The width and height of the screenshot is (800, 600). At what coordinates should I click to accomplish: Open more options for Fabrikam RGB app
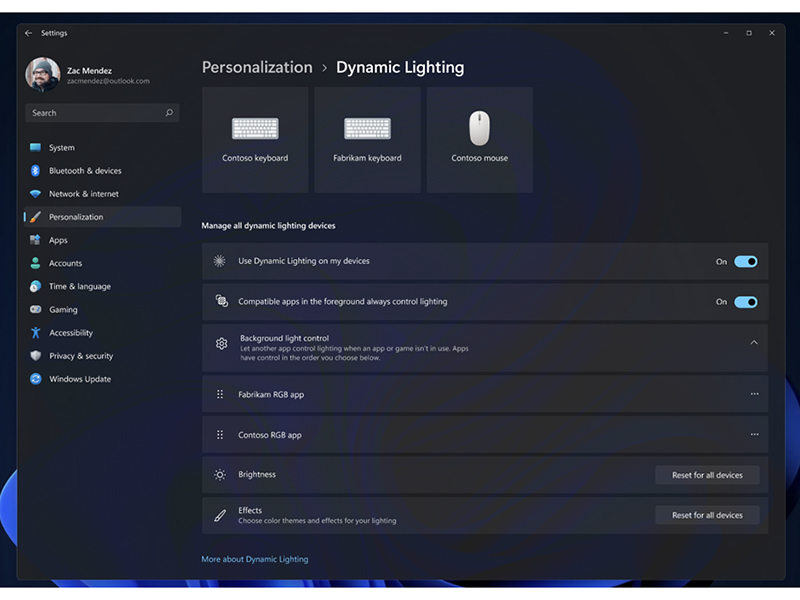754,394
